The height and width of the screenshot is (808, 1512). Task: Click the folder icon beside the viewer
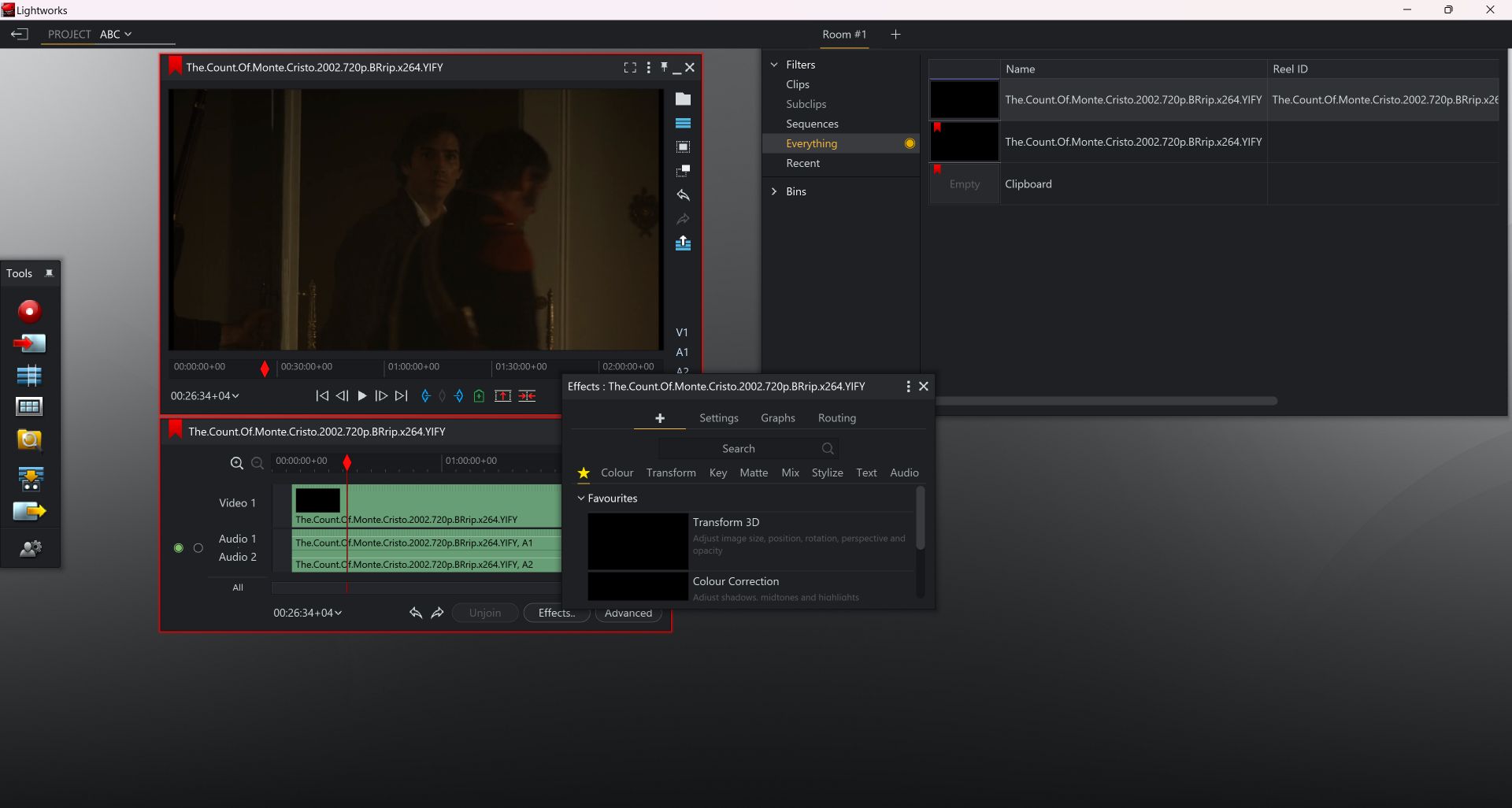coord(683,99)
